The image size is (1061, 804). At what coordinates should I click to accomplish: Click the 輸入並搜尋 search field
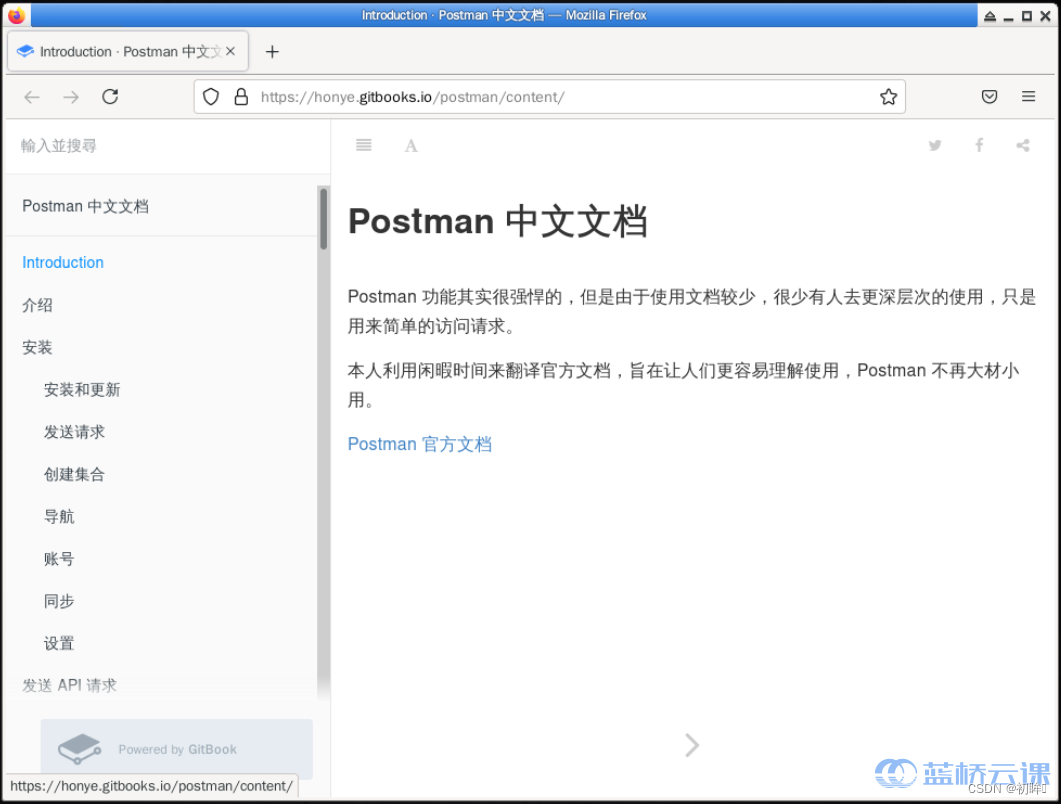(167, 146)
